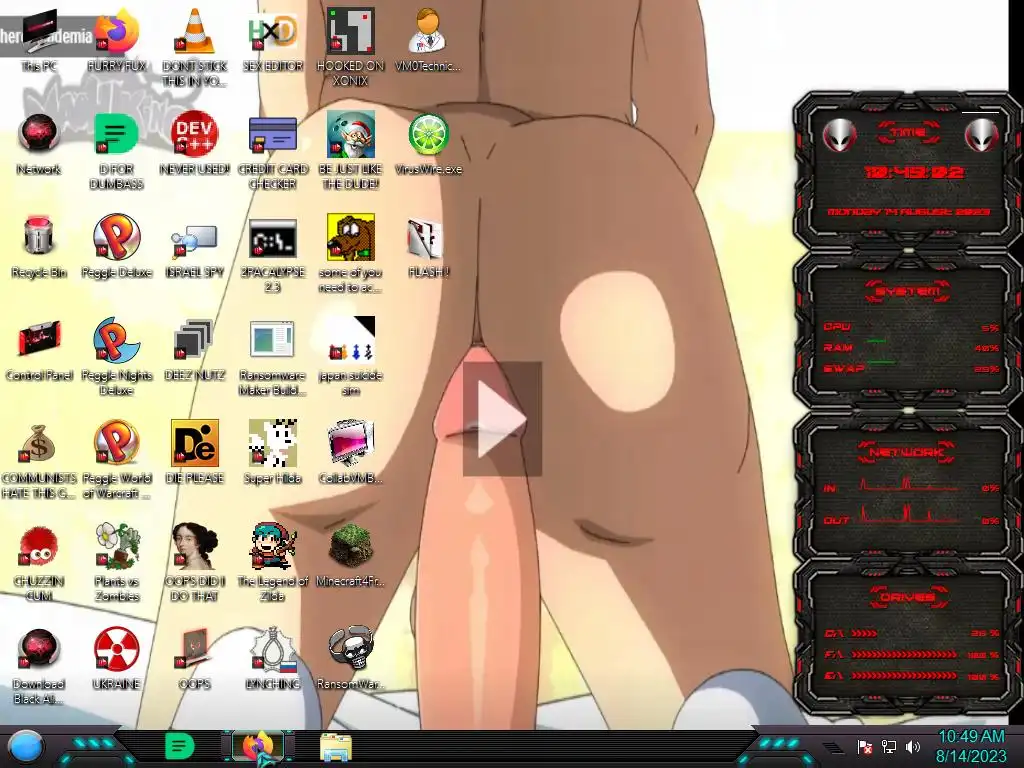The width and height of the screenshot is (1024, 768).
Task: Switch to the green D app on taskbar
Action: click(x=179, y=746)
